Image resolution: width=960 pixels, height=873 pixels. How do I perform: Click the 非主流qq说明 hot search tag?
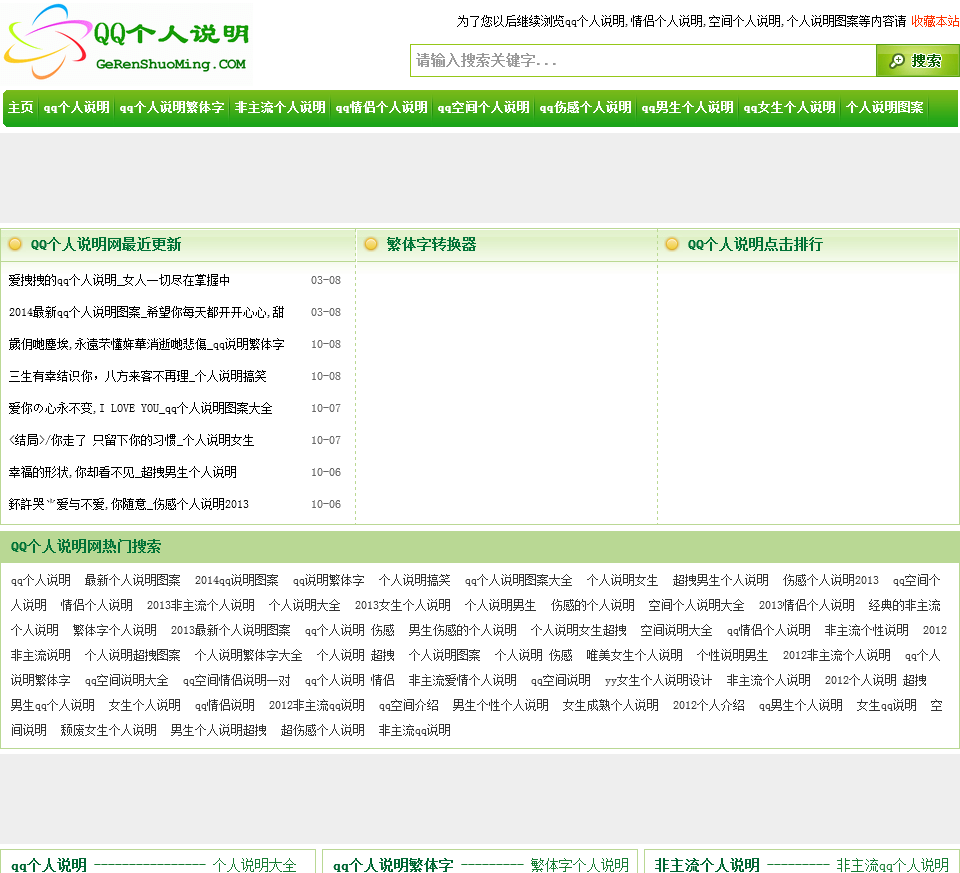(x=414, y=731)
